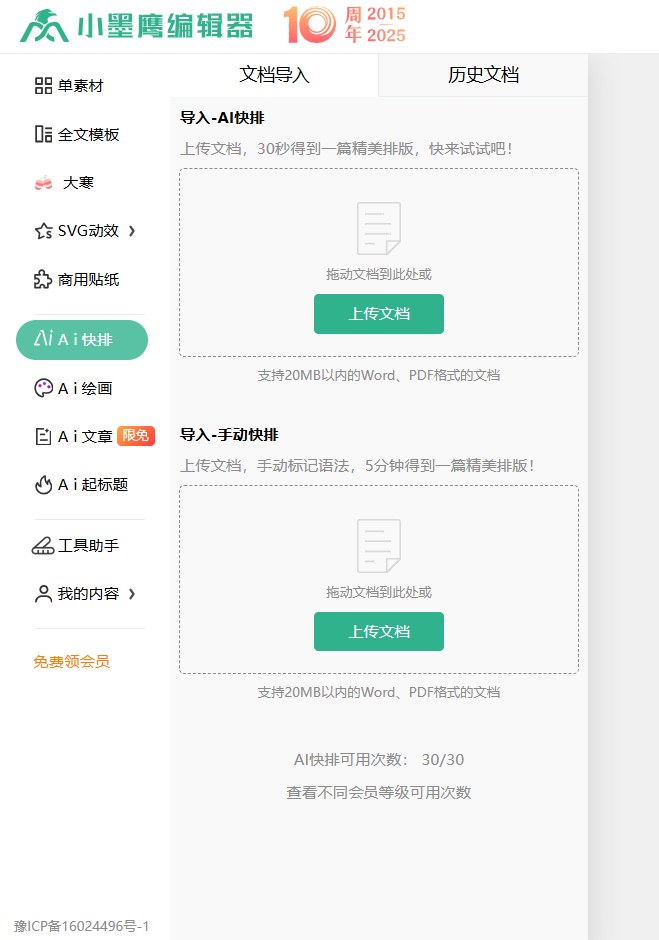Click the AI快排 dashed drop zone
Image resolution: width=659 pixels, height=940 pixels.
click(379, 263)
